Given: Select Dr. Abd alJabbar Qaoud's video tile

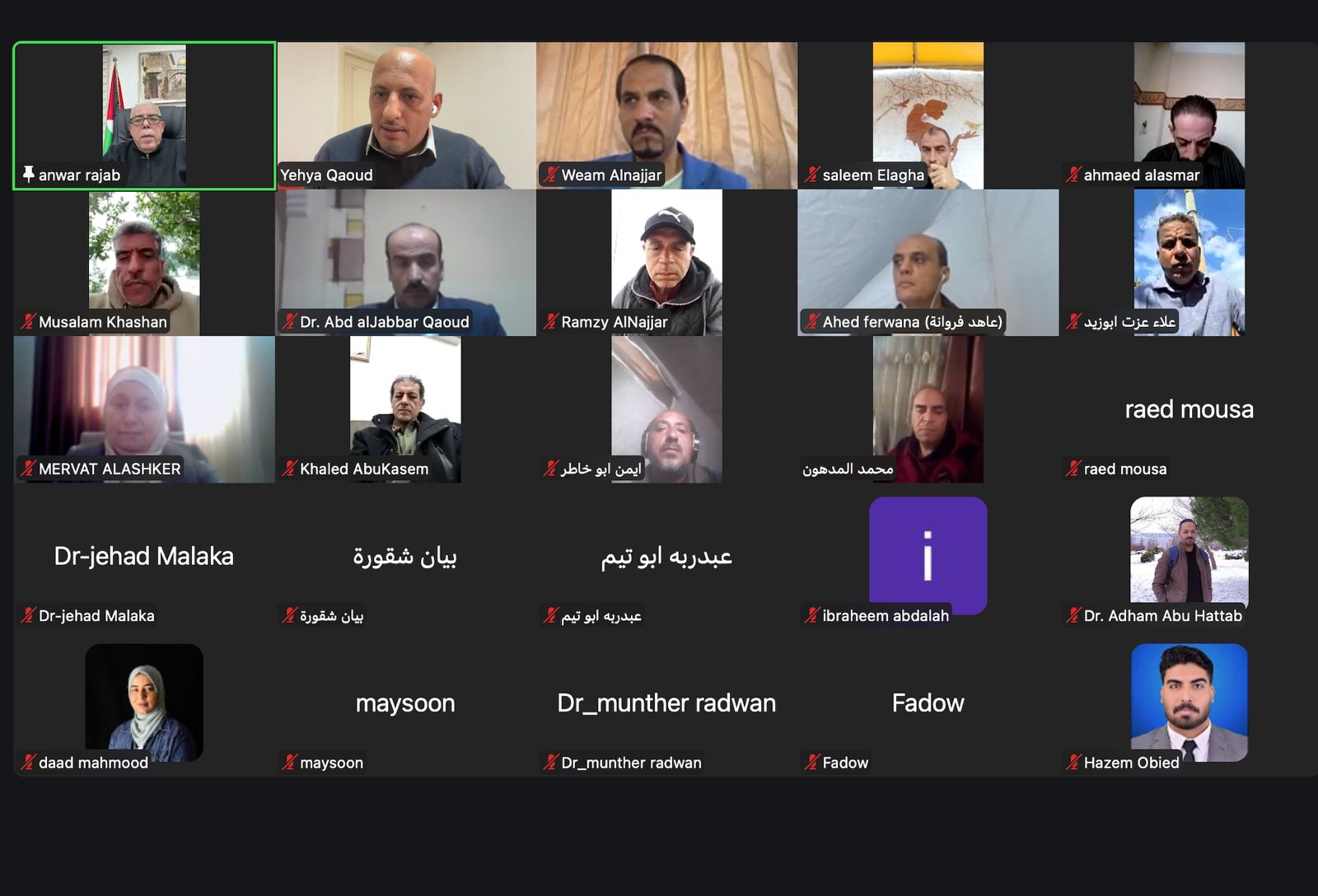Looking at the screenshot, I should click(406, 263).
